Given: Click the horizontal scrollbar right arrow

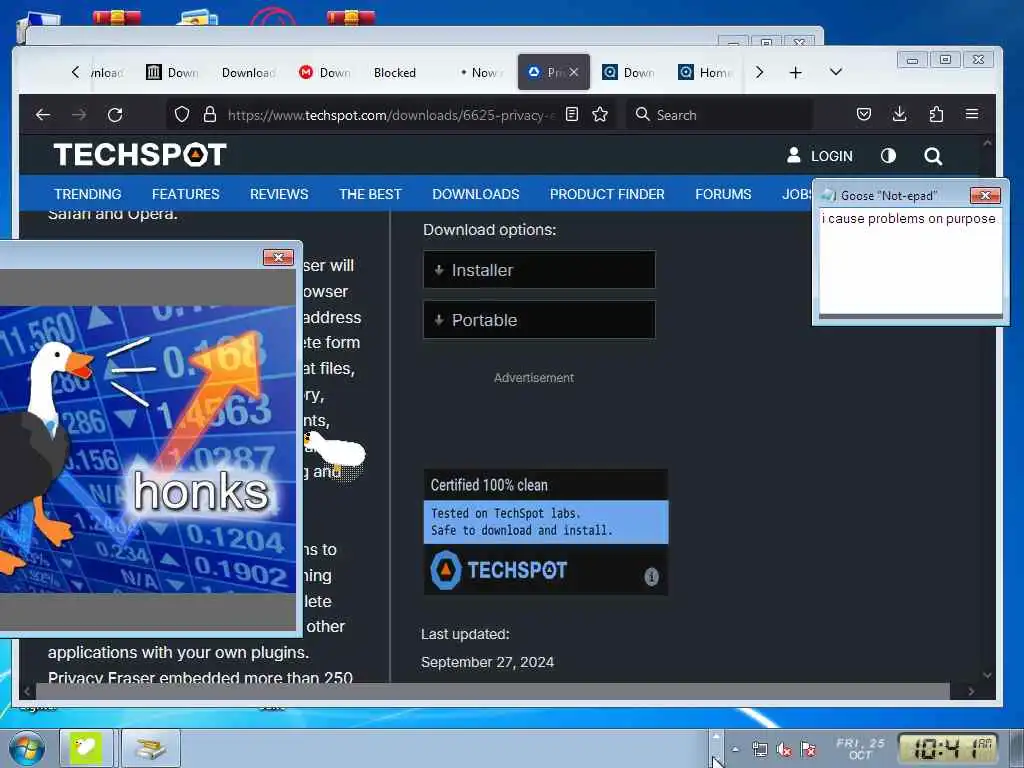Looking at the screenshot, I should 972,691.
